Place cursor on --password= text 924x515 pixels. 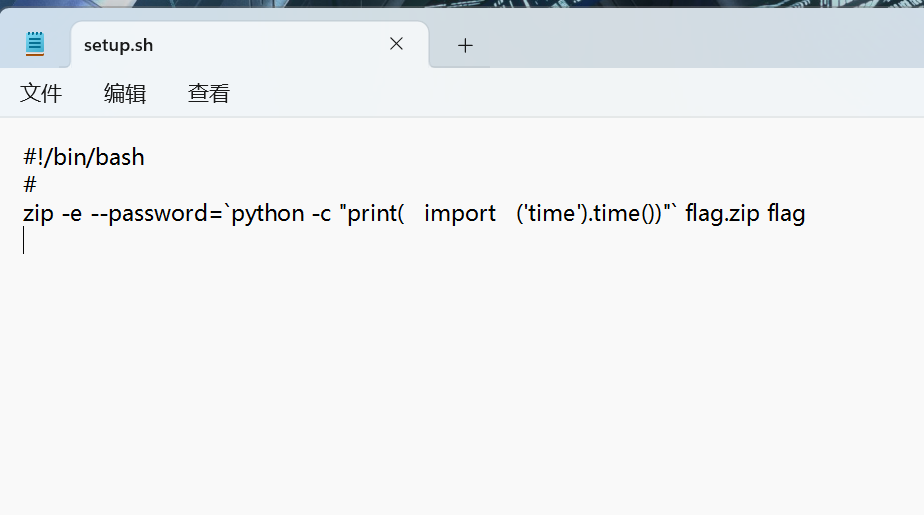coord(156,214)
